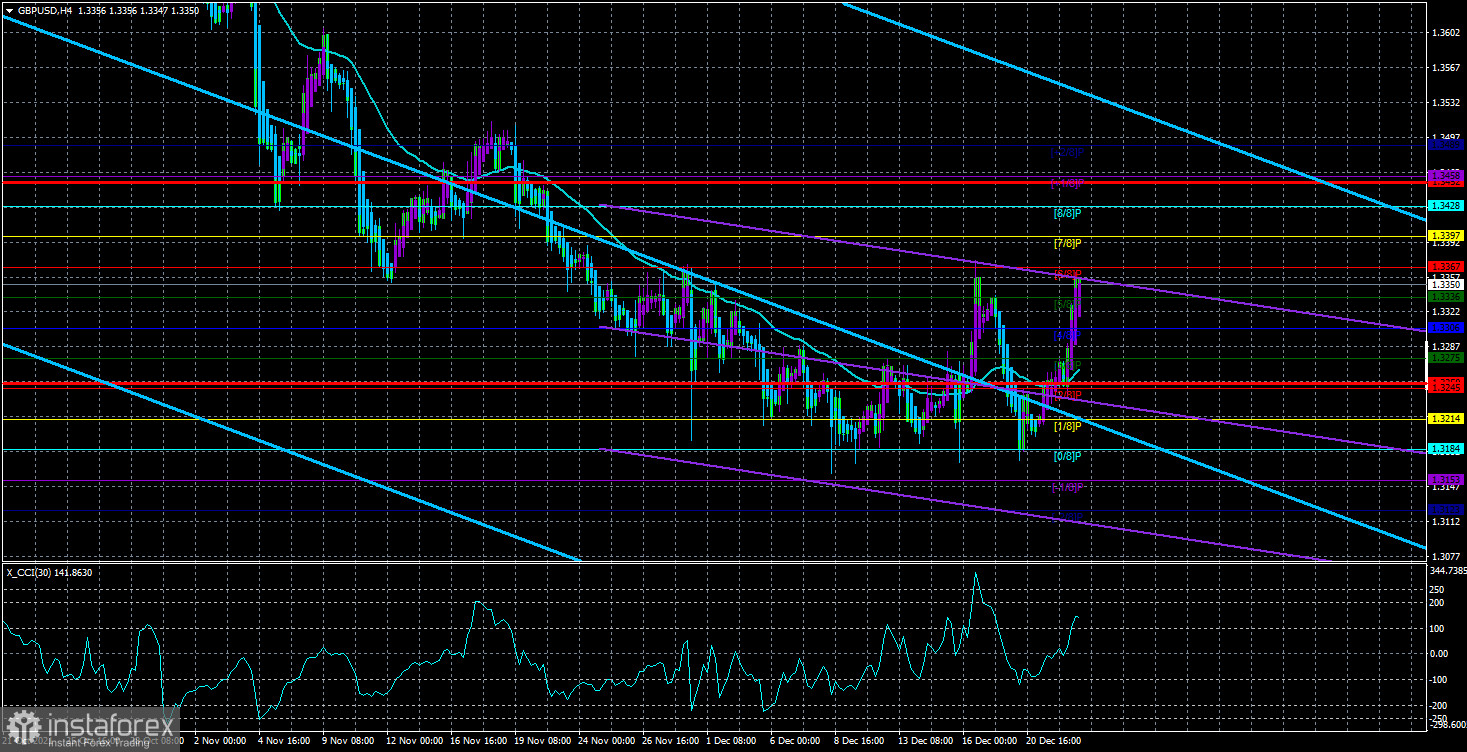Click the 19 Nov 08:00 time label
The height and width of the screenshot is (752, 1467).
point(545,742)
